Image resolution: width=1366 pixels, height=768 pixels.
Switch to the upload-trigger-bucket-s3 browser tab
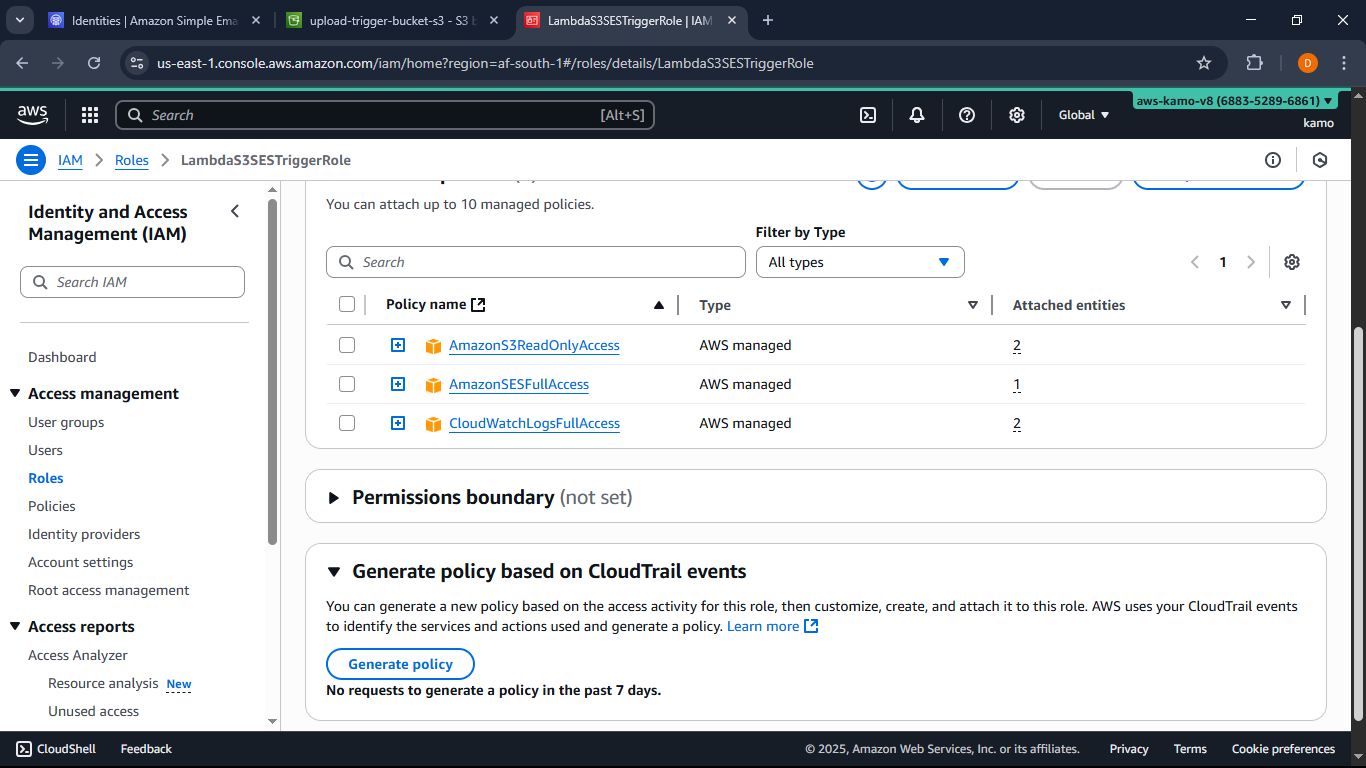pos(389,20)
